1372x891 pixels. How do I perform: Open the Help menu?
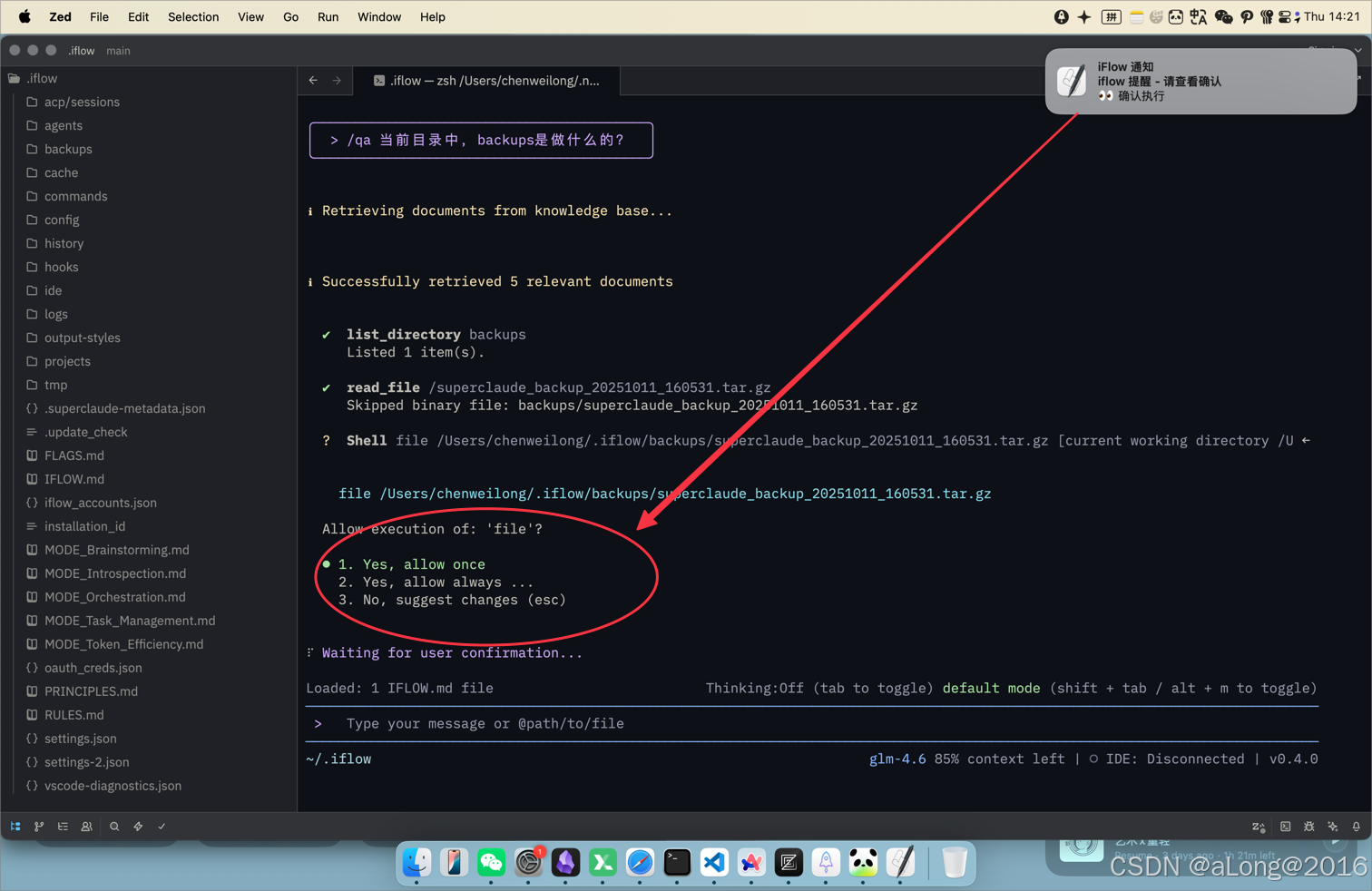[433, 16]
